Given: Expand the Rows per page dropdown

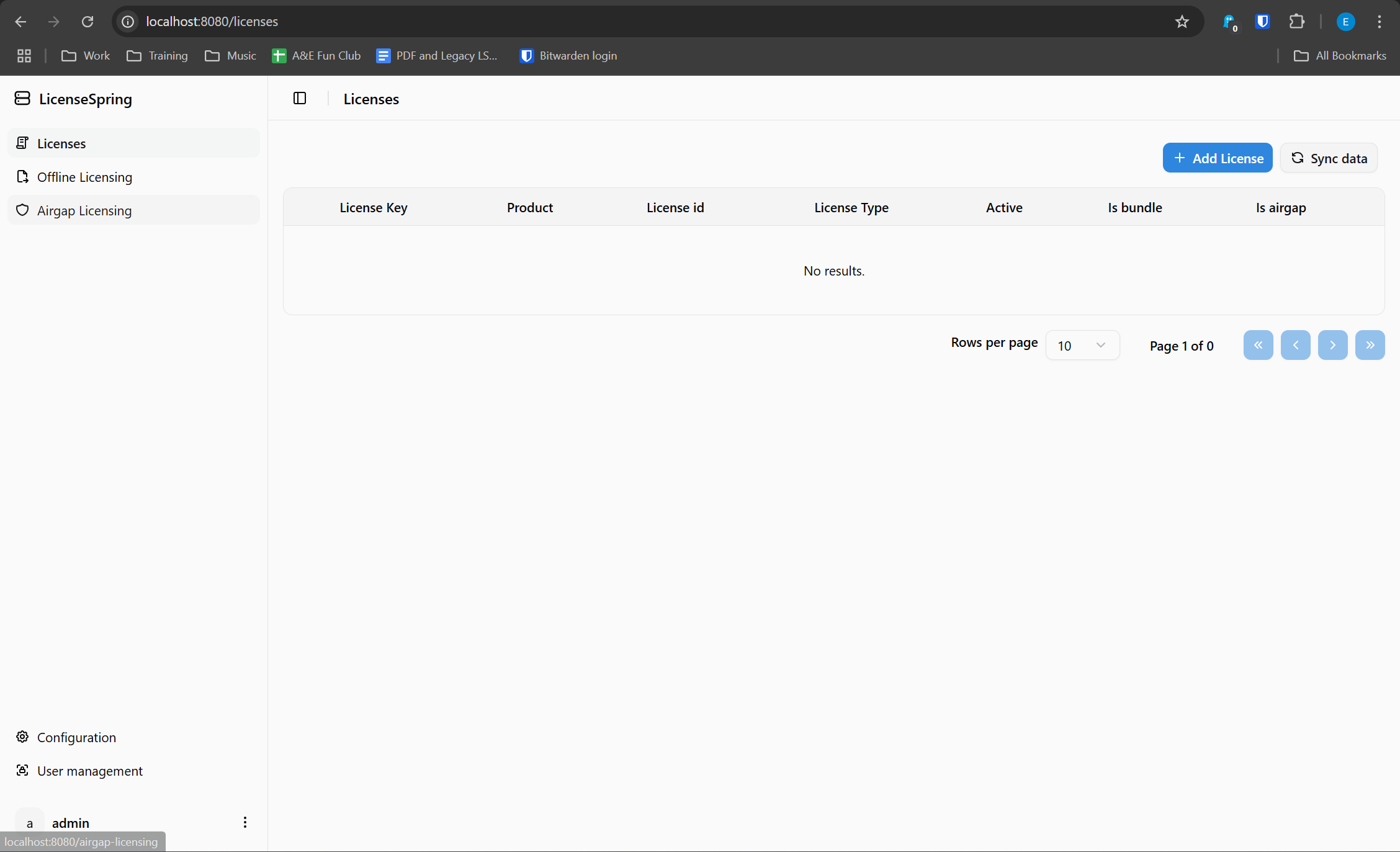Looking at the screenshot, I should pyautogui.click(x=1082, y=346).
